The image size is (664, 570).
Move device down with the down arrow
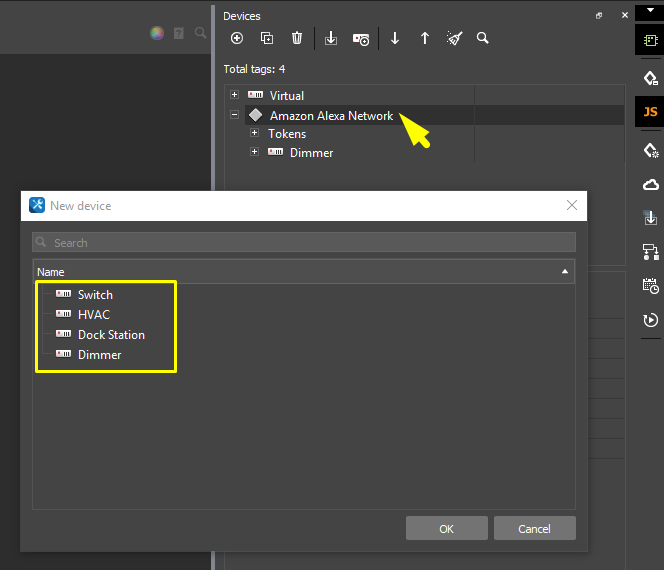[395, 38]
